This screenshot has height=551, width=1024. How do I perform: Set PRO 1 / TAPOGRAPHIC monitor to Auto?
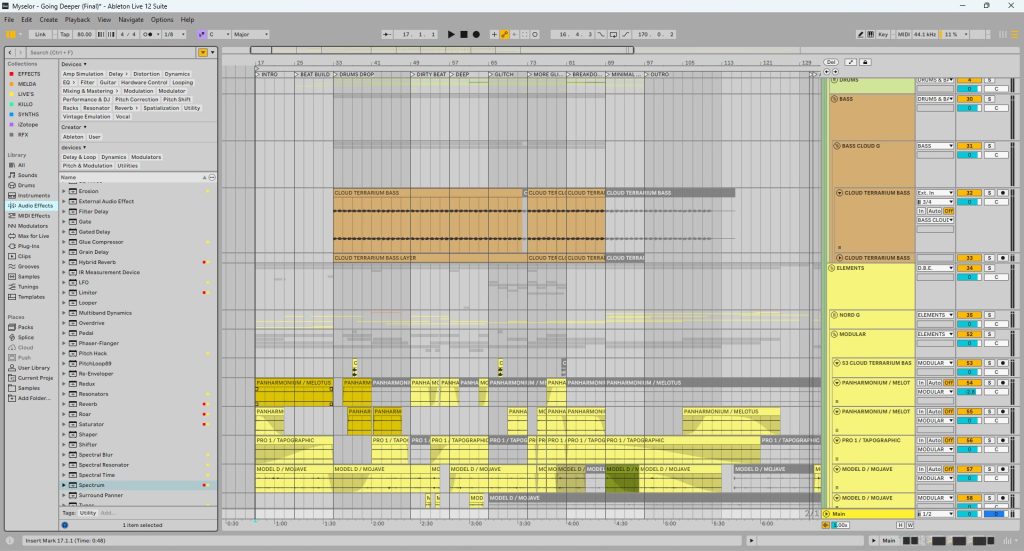click(x=934, y=440)
